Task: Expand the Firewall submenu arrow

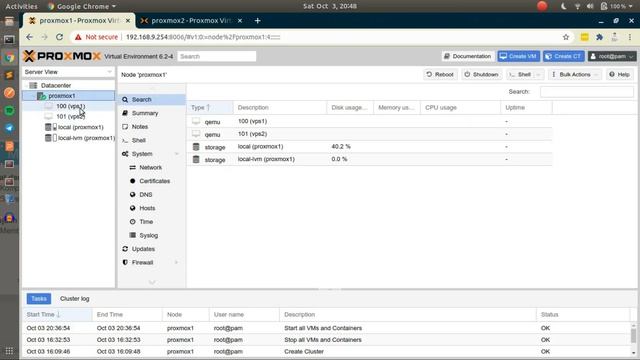Action: (177, 262)
